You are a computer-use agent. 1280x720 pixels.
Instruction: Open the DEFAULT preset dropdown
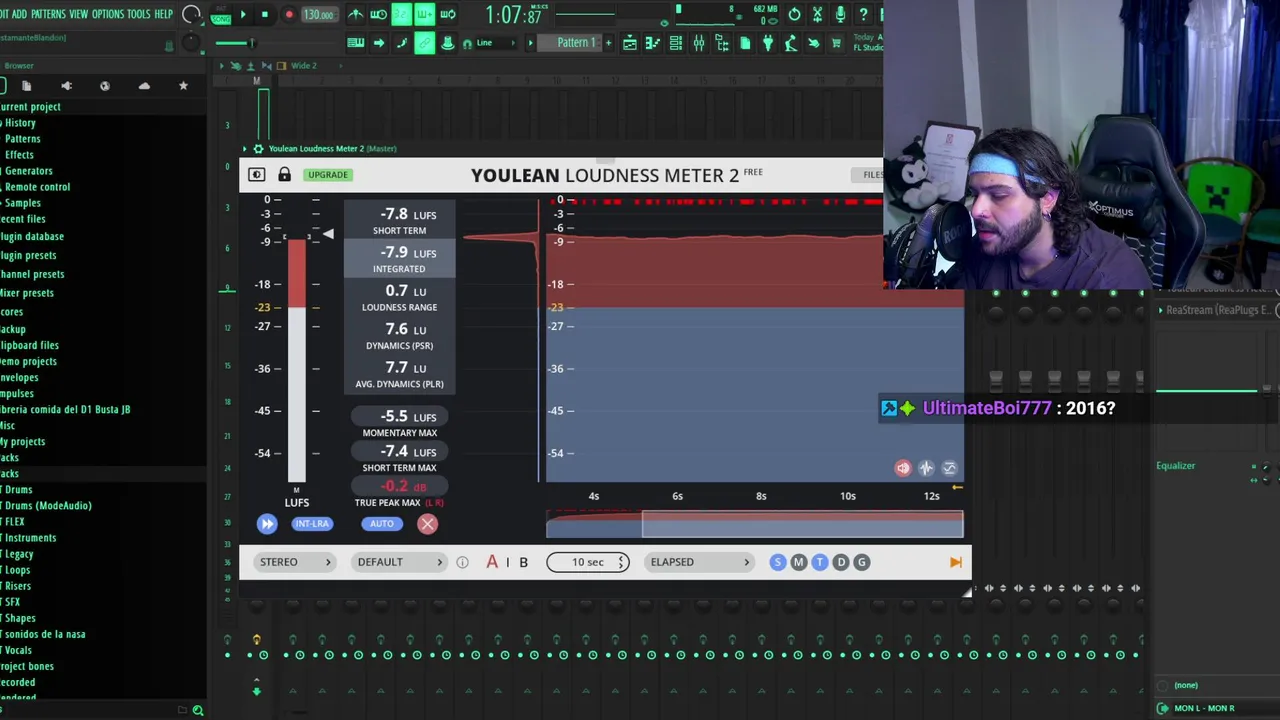[399, 562]
